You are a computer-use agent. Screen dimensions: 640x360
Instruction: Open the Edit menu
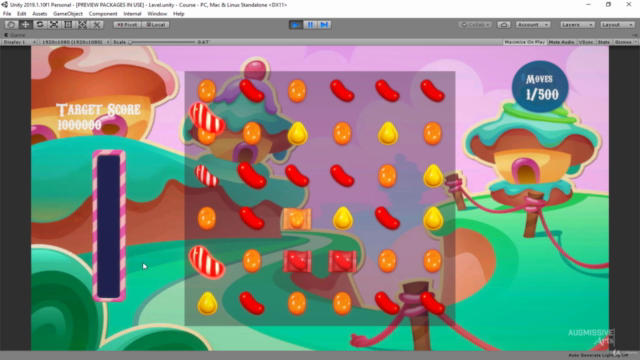[x=21, y=14]
